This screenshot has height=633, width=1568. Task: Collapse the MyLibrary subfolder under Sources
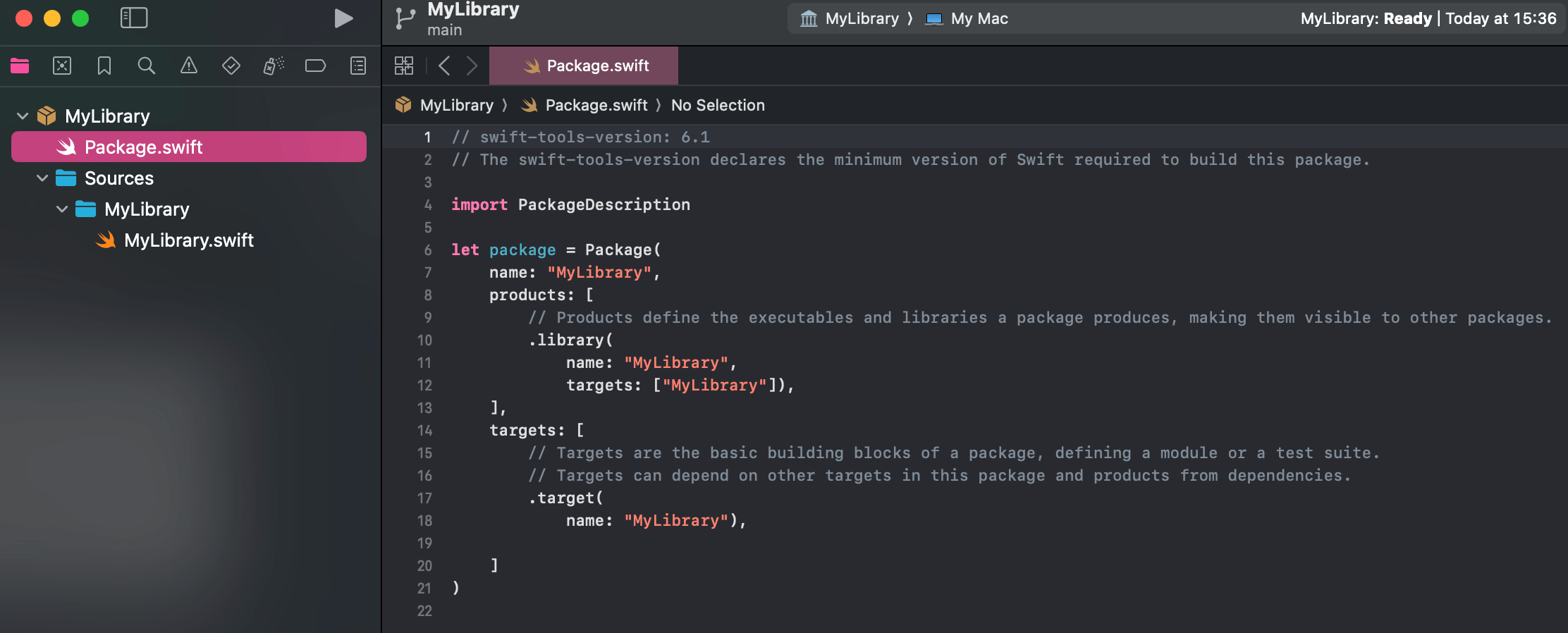click(62, 209)
